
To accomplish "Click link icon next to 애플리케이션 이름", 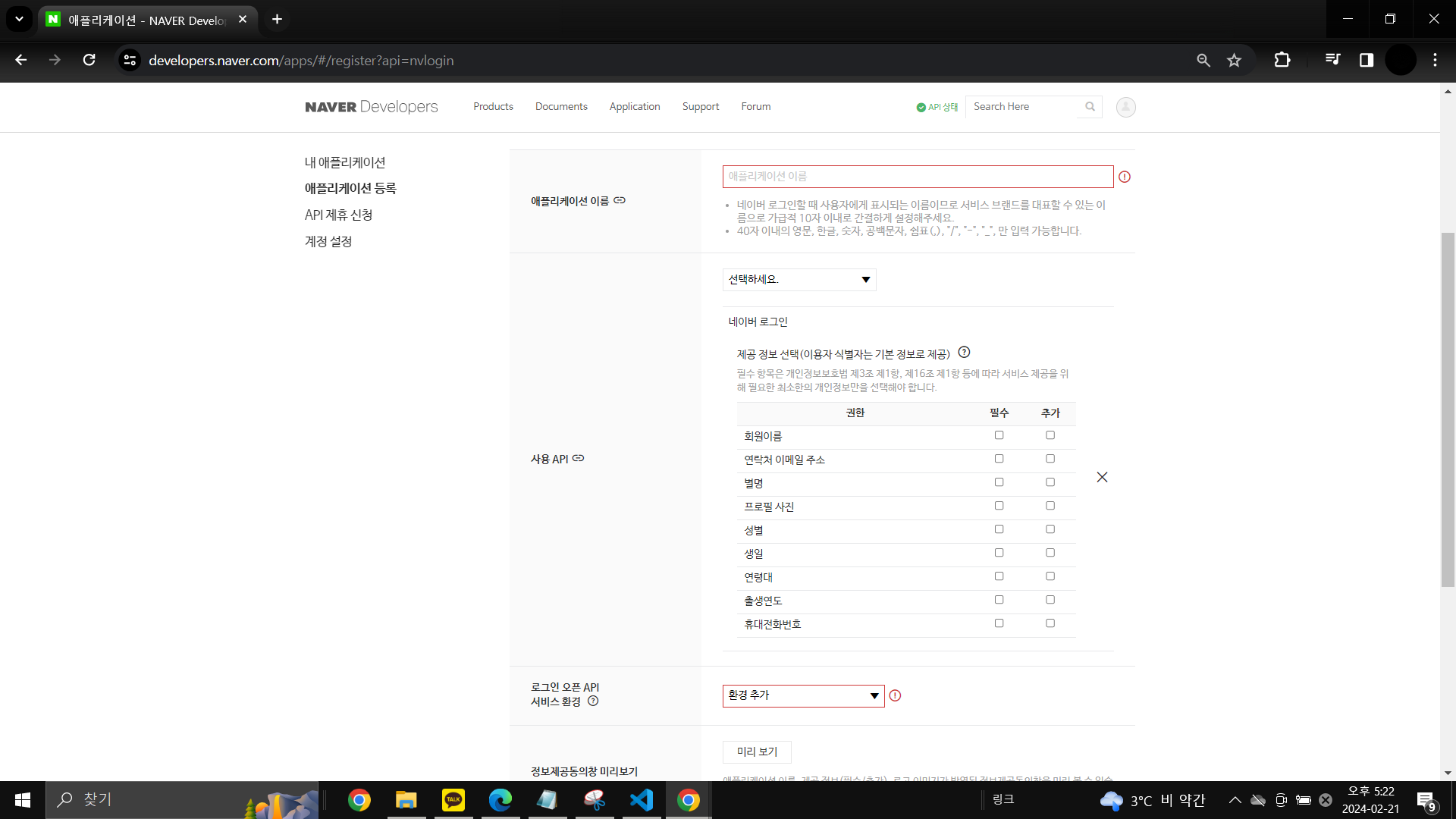I will pos(620,200).
